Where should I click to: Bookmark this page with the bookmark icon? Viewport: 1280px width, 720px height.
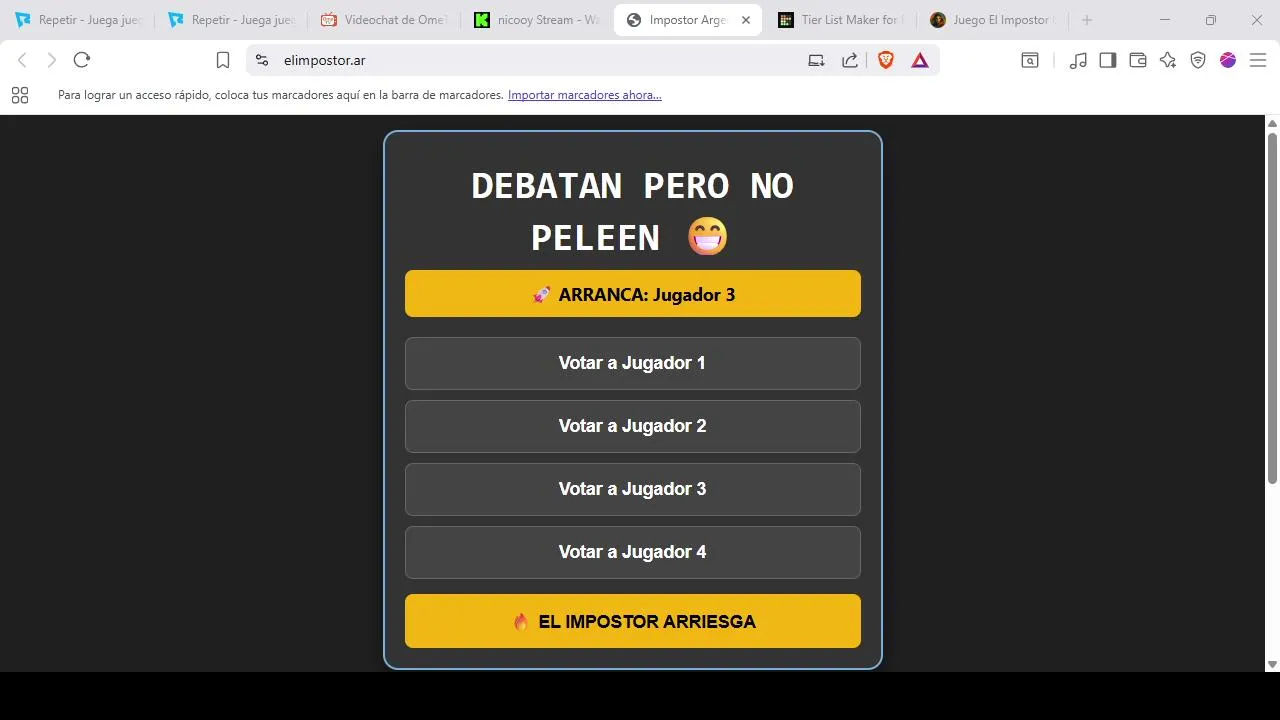(223, 60)
